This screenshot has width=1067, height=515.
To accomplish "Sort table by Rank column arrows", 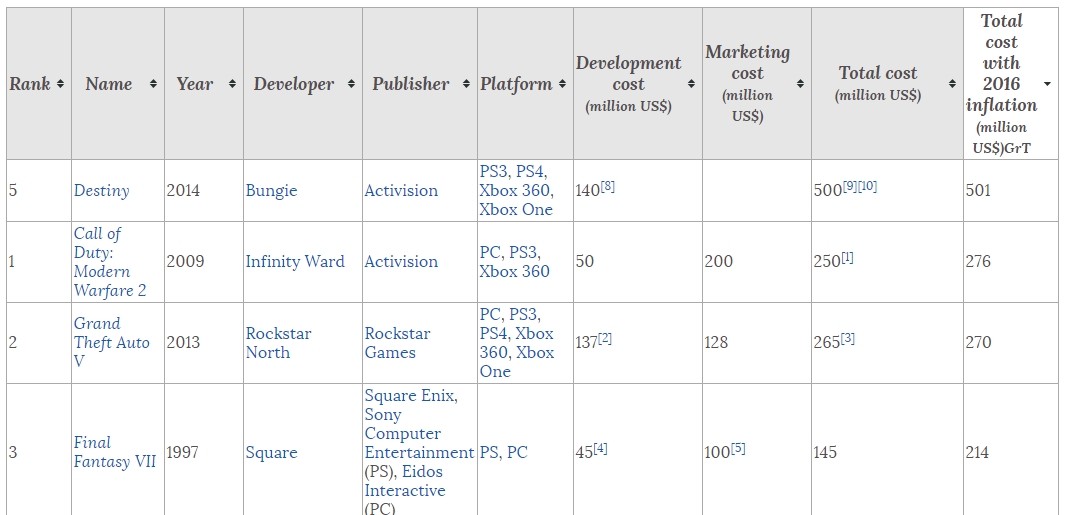I will pos(61,84).
